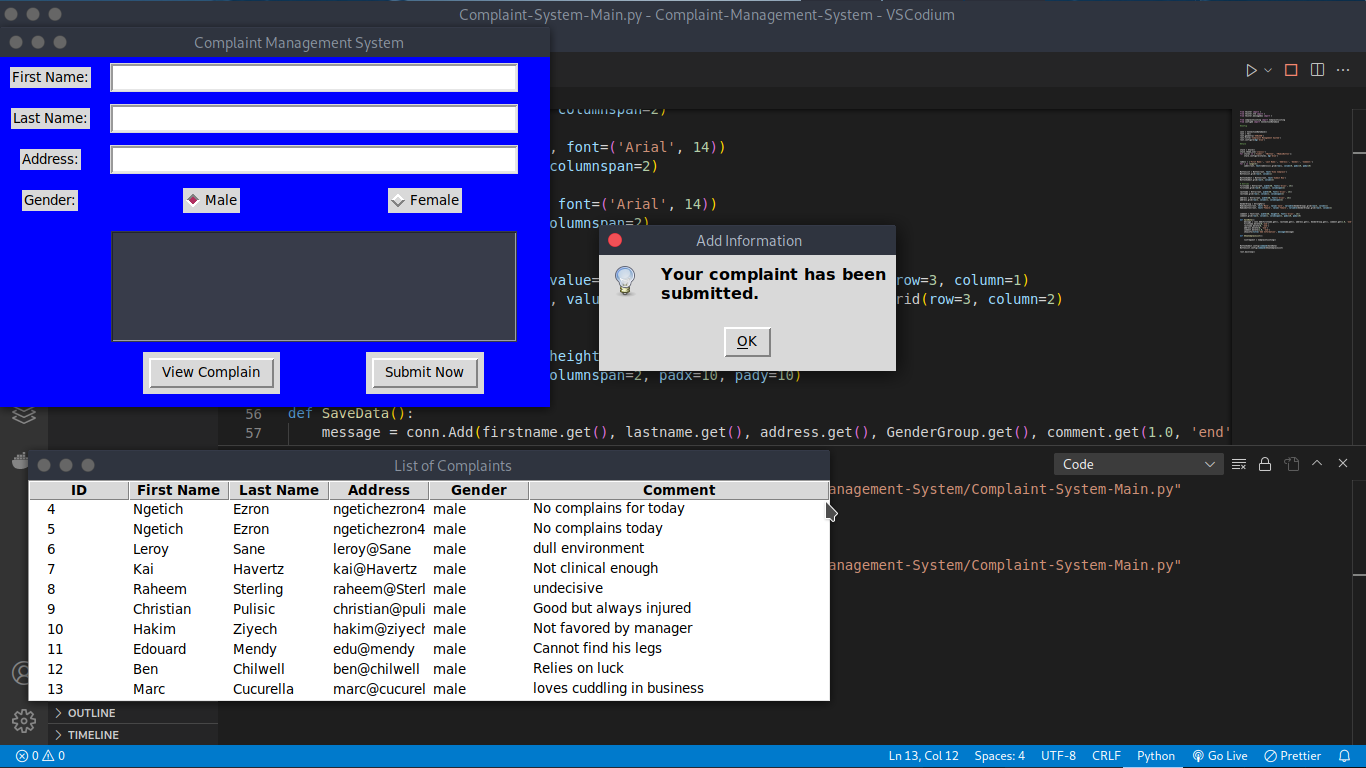Click the First Name input field

(x=314, y=78)
